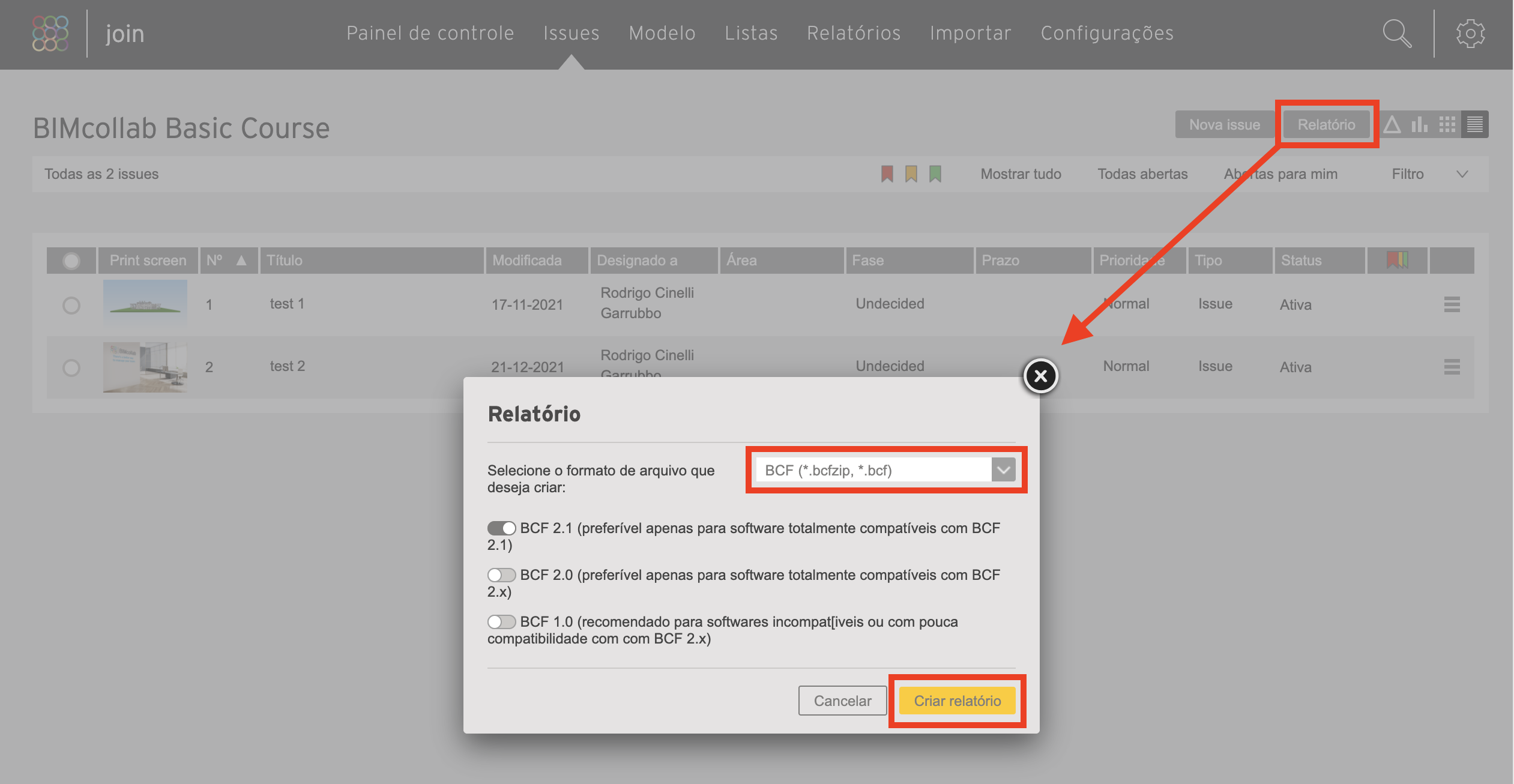The height and width of the screenshot is (784, 1514).
Task: Click the Relatório button
Action: pos(1327,124)
